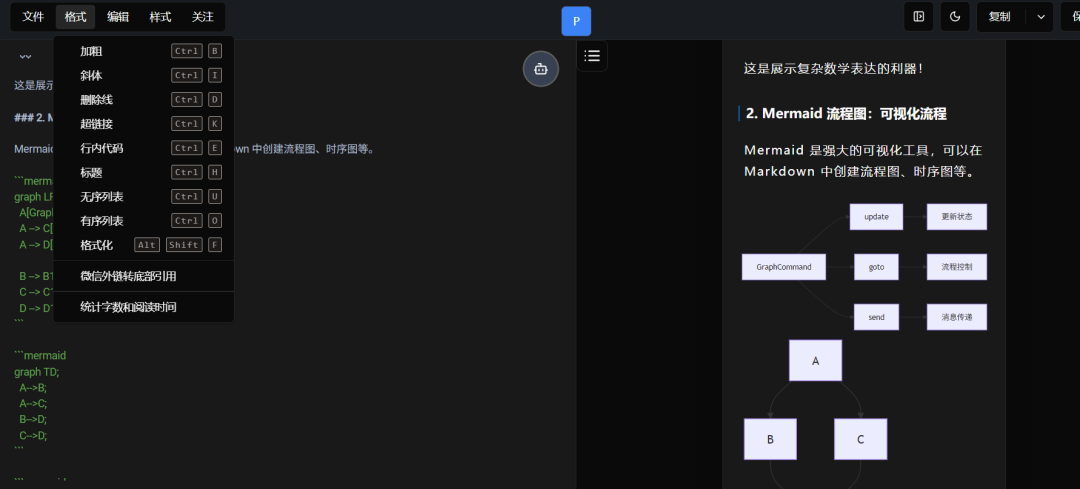Open the 编辑 menu

pyautogui.click(x=118, y=17)
